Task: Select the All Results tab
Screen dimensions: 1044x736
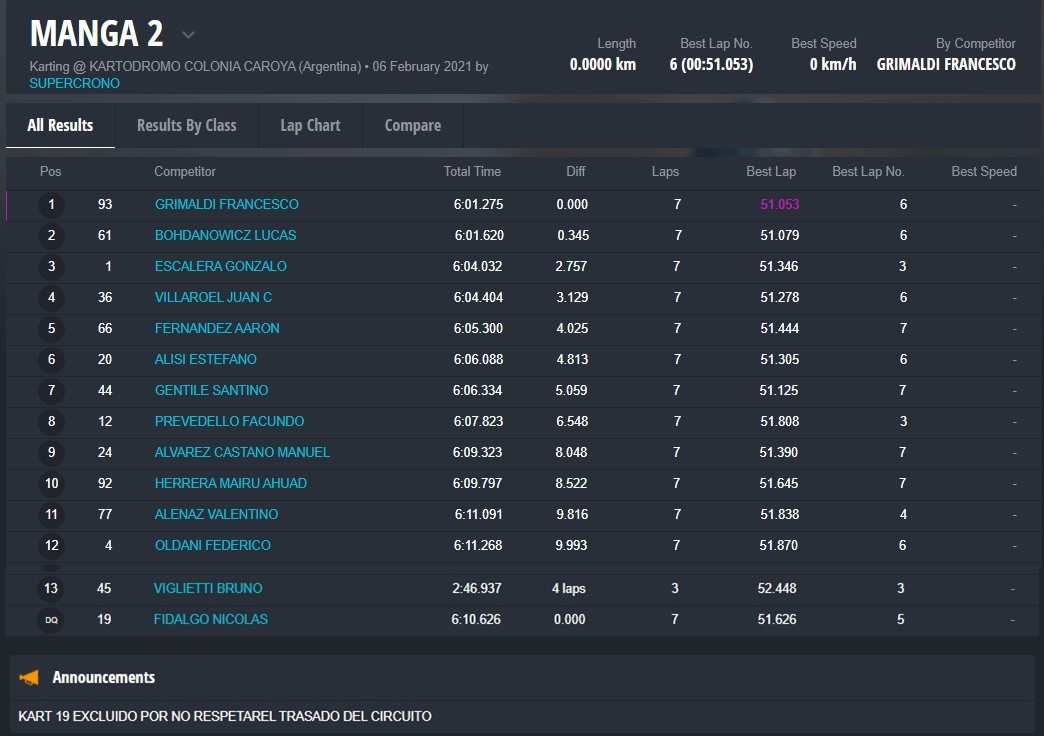Action: 60,125
